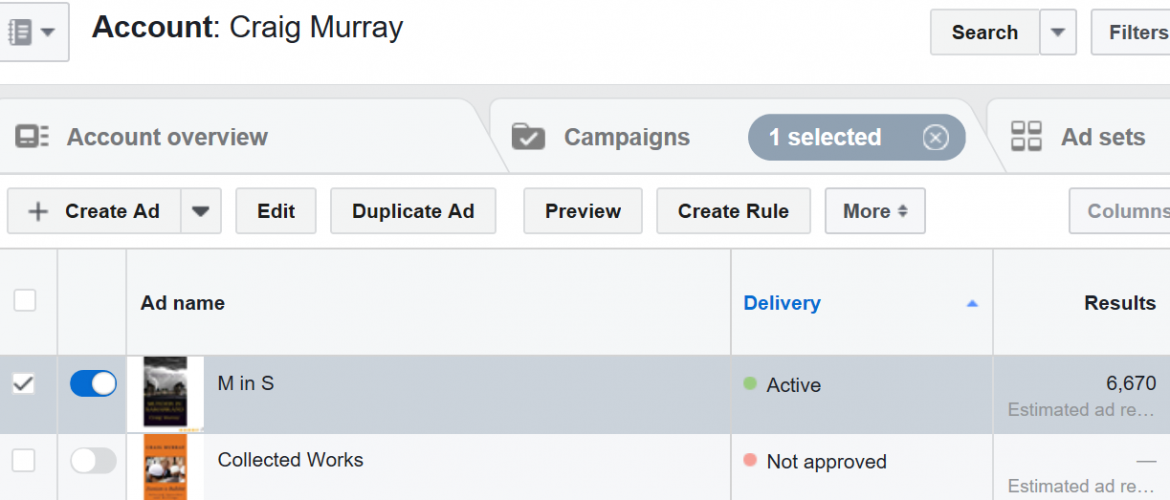Image resolution: width=1170 pixels, height=500 pixels.
Task: Toggle off the M in S ad
Action: [93, 384]
